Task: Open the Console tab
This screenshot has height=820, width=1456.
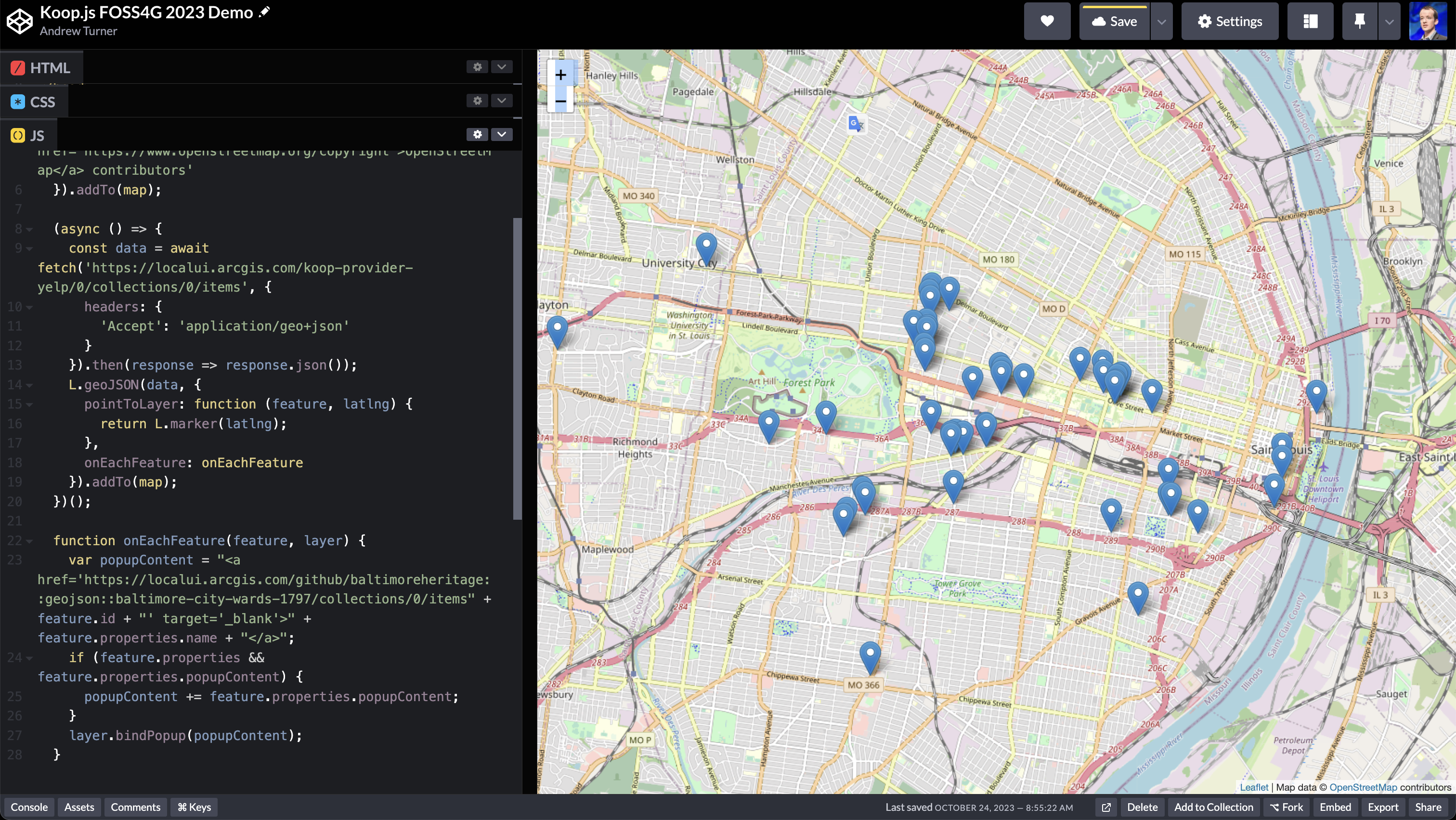Action: click(x=29, y=807)
